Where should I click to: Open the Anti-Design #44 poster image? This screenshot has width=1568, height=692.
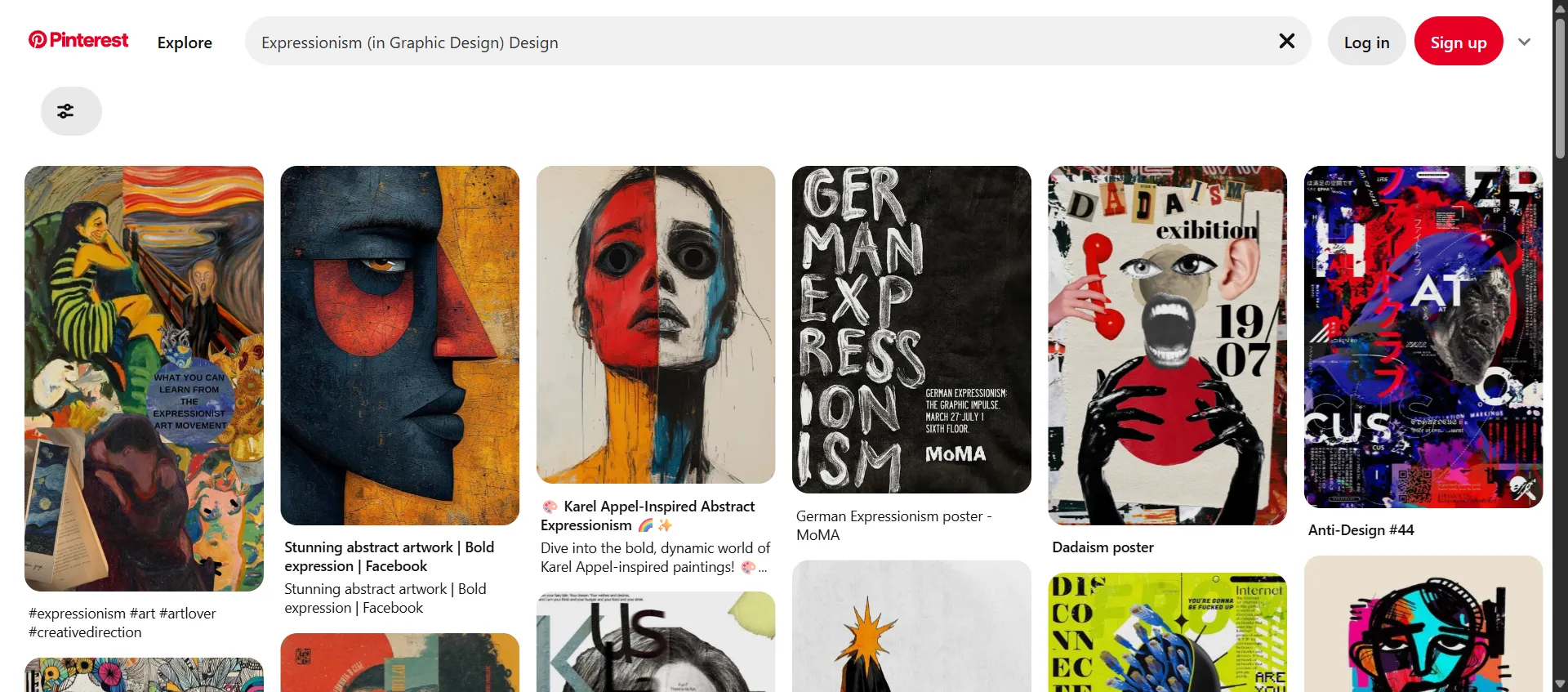1423,337
